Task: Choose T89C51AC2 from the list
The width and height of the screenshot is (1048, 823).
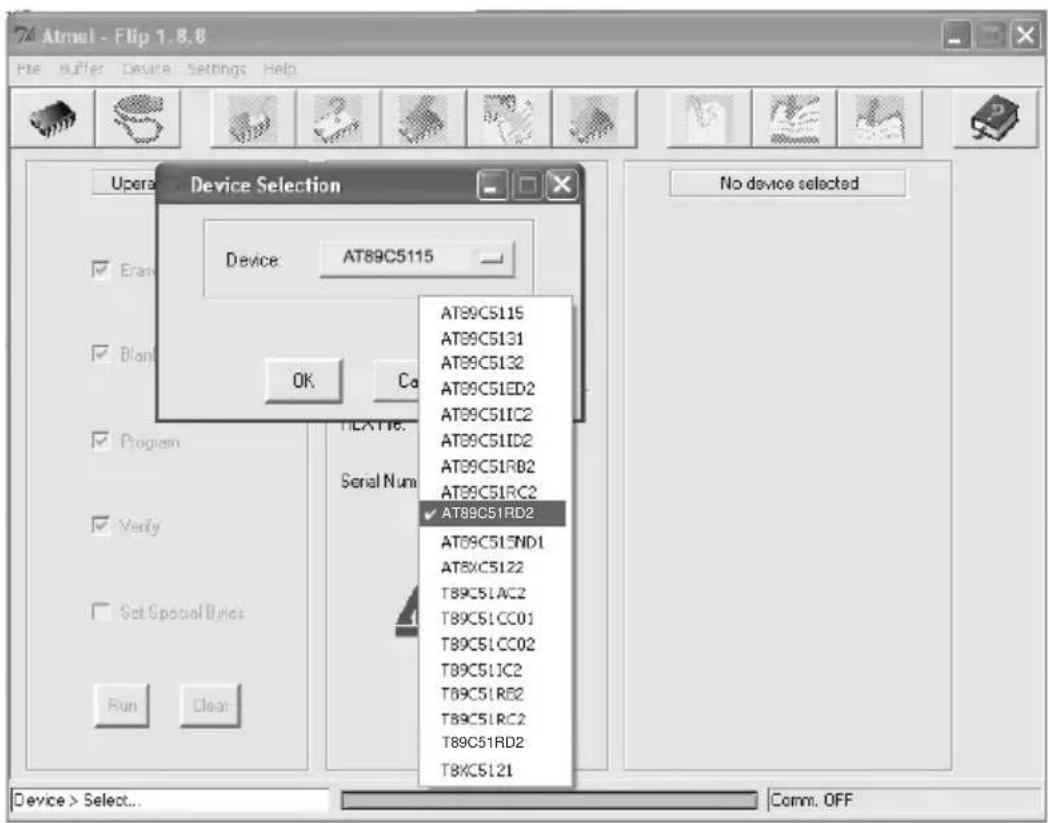Action: (495, 593)
